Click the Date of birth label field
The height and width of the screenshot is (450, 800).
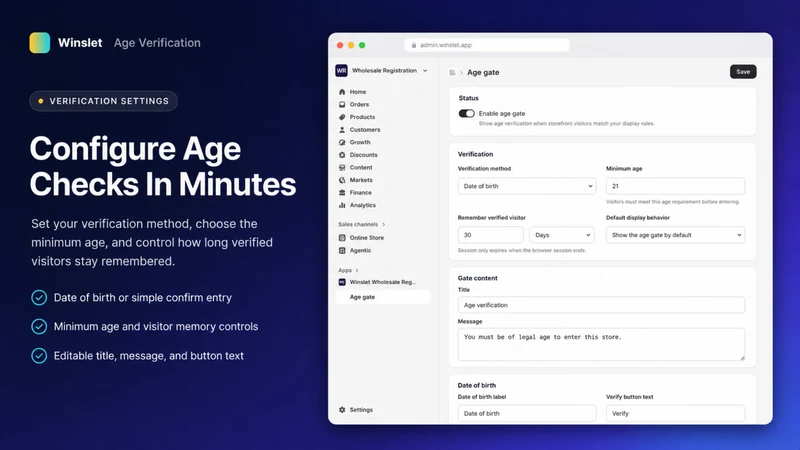point(527,413)
